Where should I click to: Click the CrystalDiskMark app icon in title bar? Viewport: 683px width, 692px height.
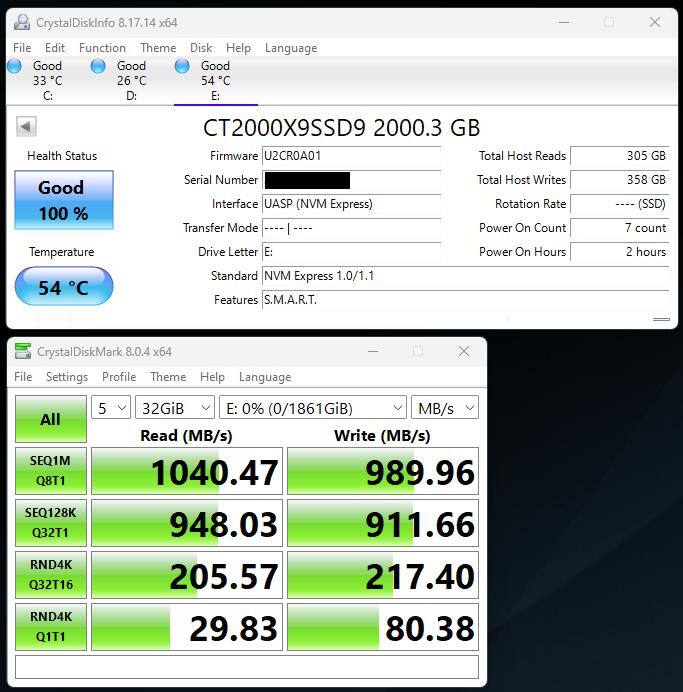tap(23, 352)
